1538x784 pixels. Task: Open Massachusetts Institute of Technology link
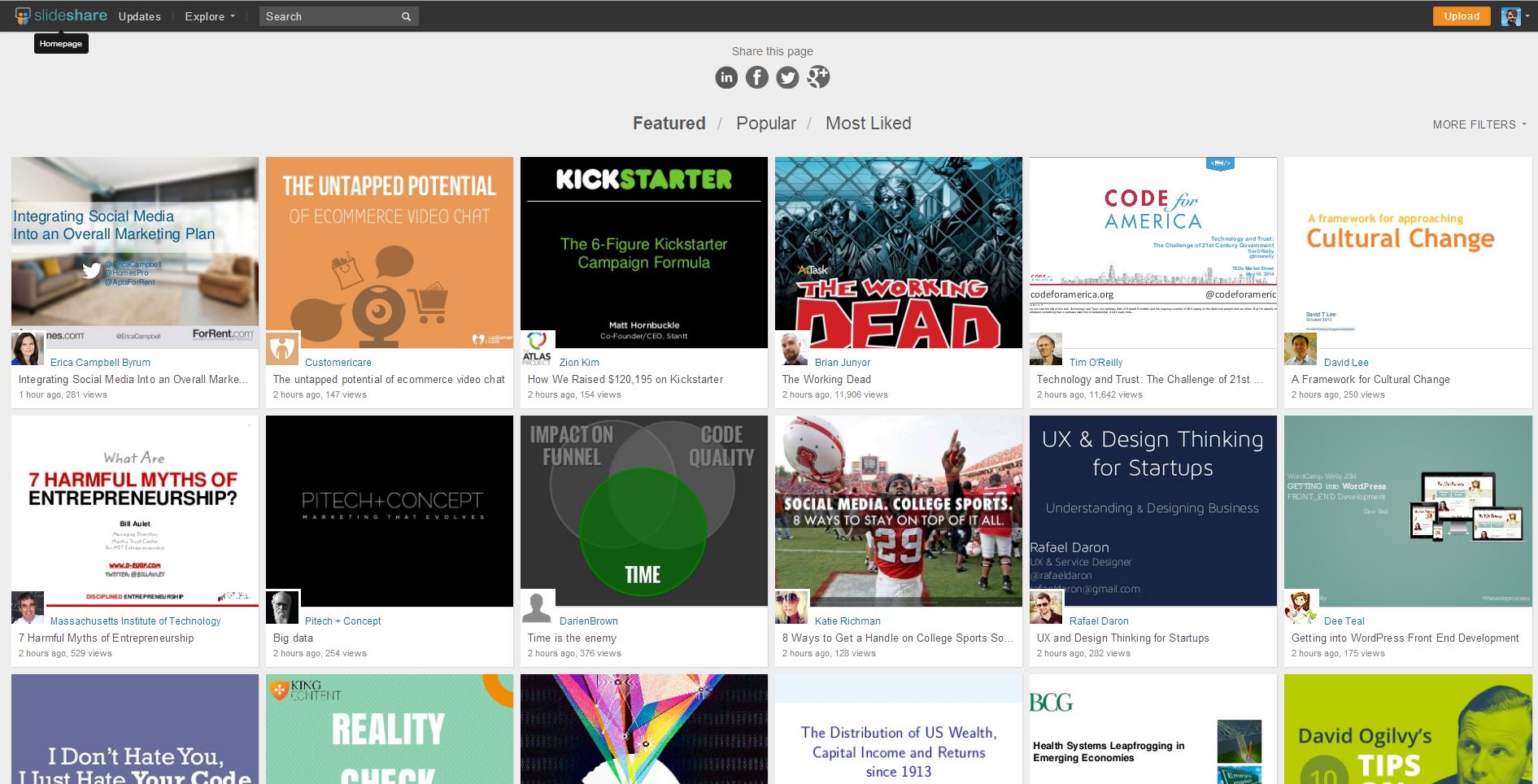point(135,621)
